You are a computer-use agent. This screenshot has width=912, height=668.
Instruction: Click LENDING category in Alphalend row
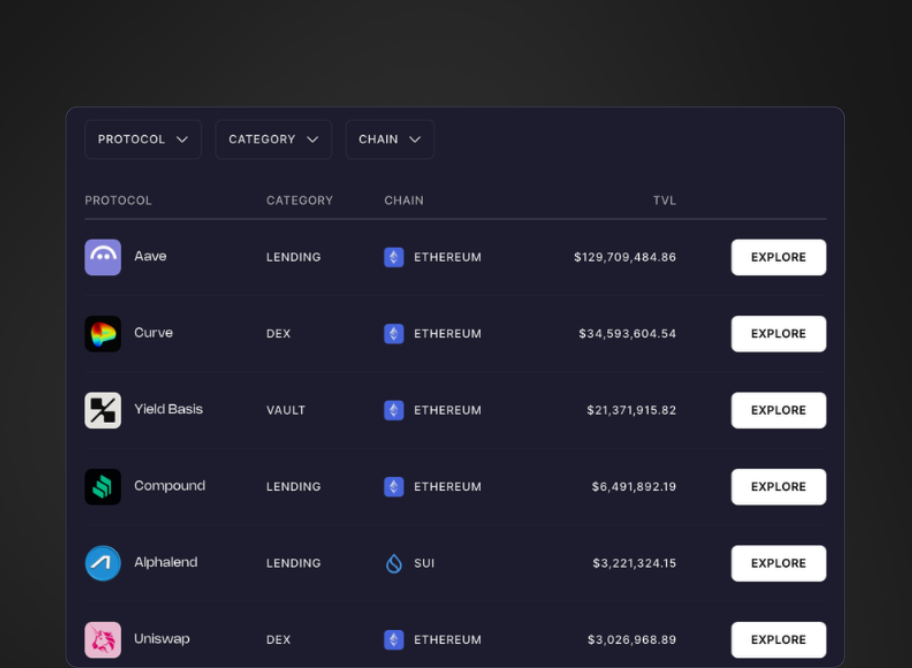pos(293,563)
